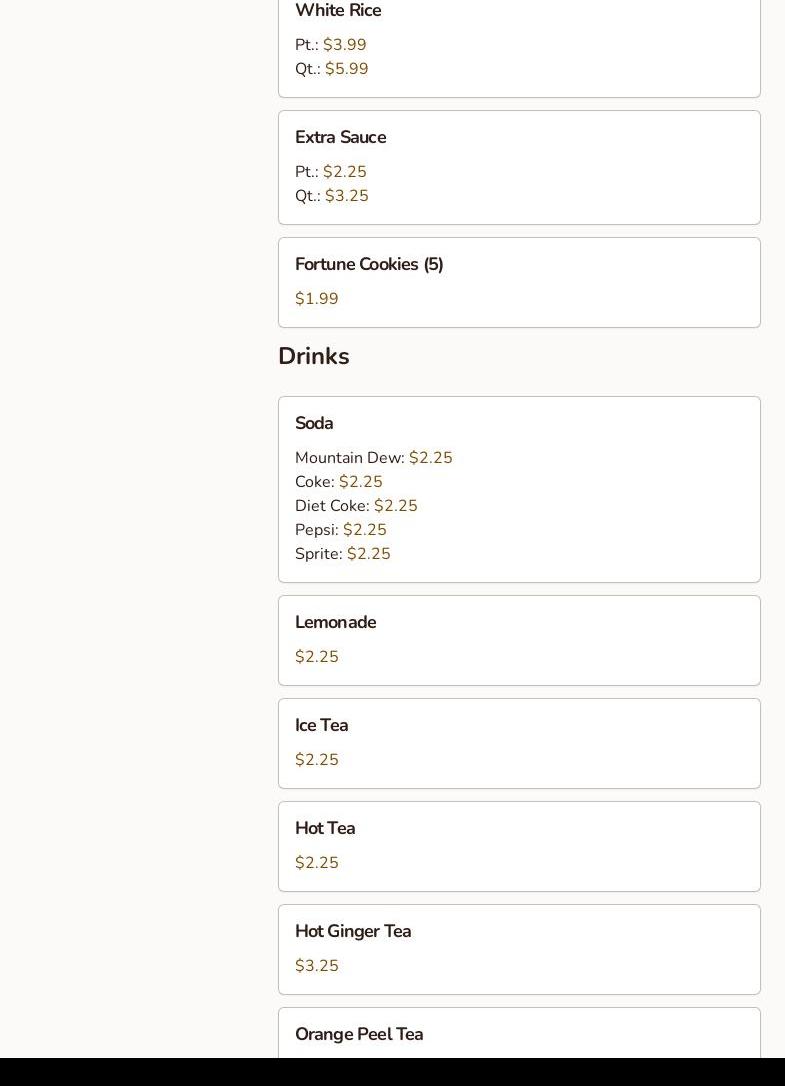Click the Hot Ginger Tea $3.25 price

click(x=317, y=966)
